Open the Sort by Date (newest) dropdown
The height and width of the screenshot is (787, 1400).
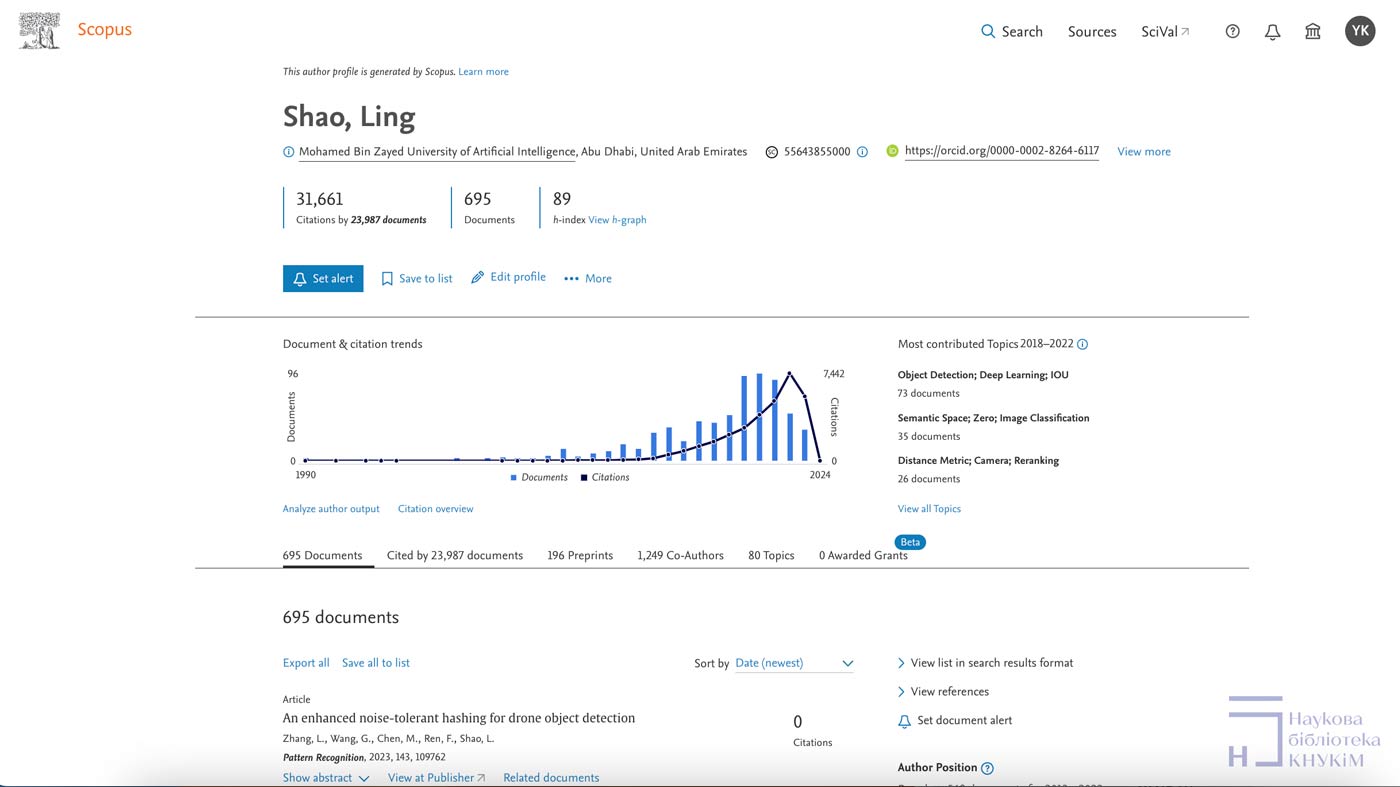[x=794, y=663]
